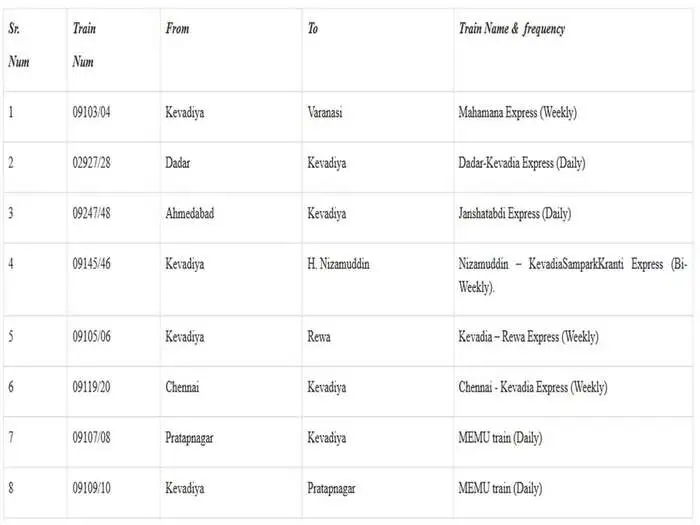Click the Mahamana Express (Weekly) cell

point(517,113)
